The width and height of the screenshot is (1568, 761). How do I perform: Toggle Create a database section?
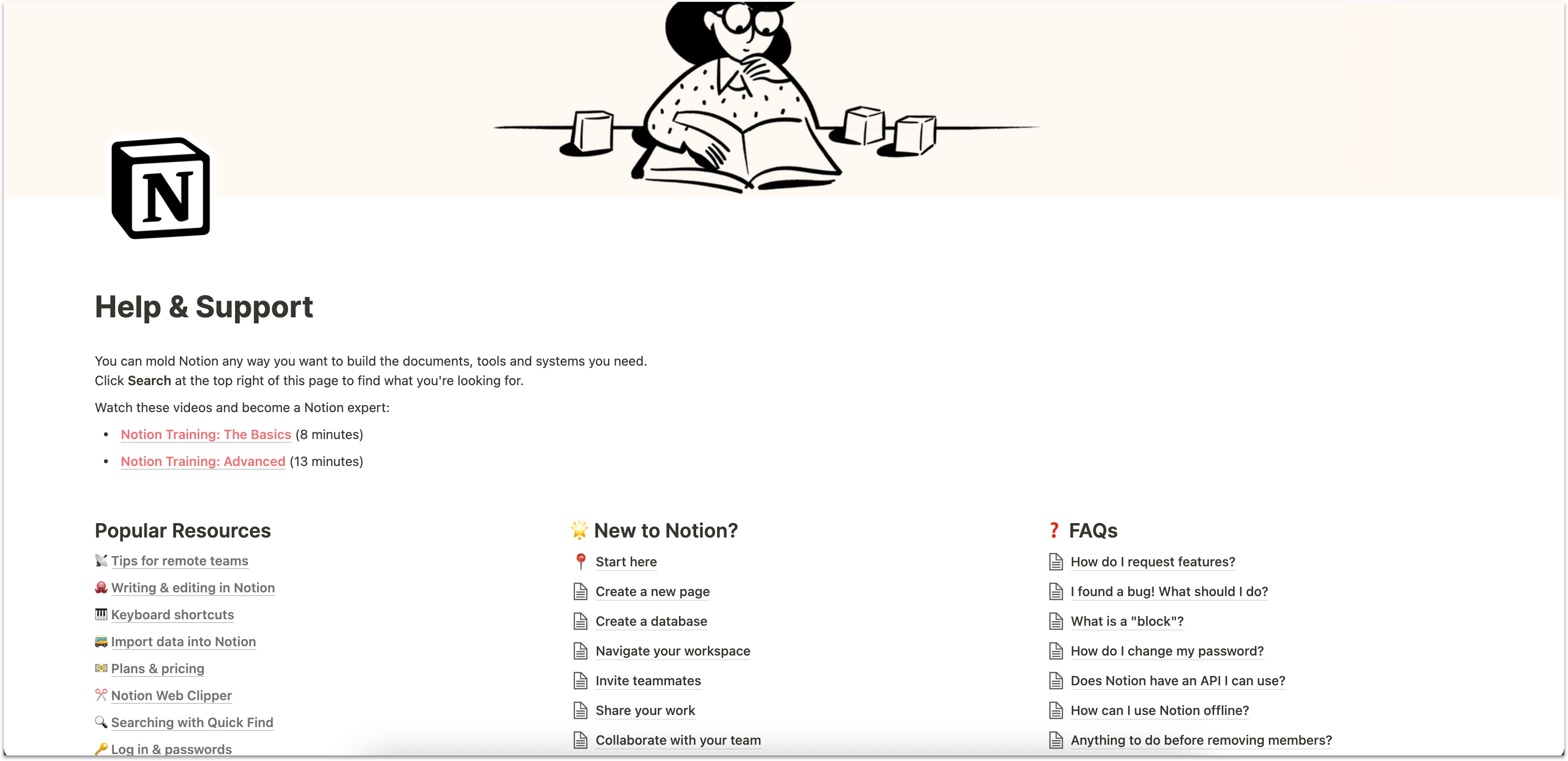tap(651, 620)
